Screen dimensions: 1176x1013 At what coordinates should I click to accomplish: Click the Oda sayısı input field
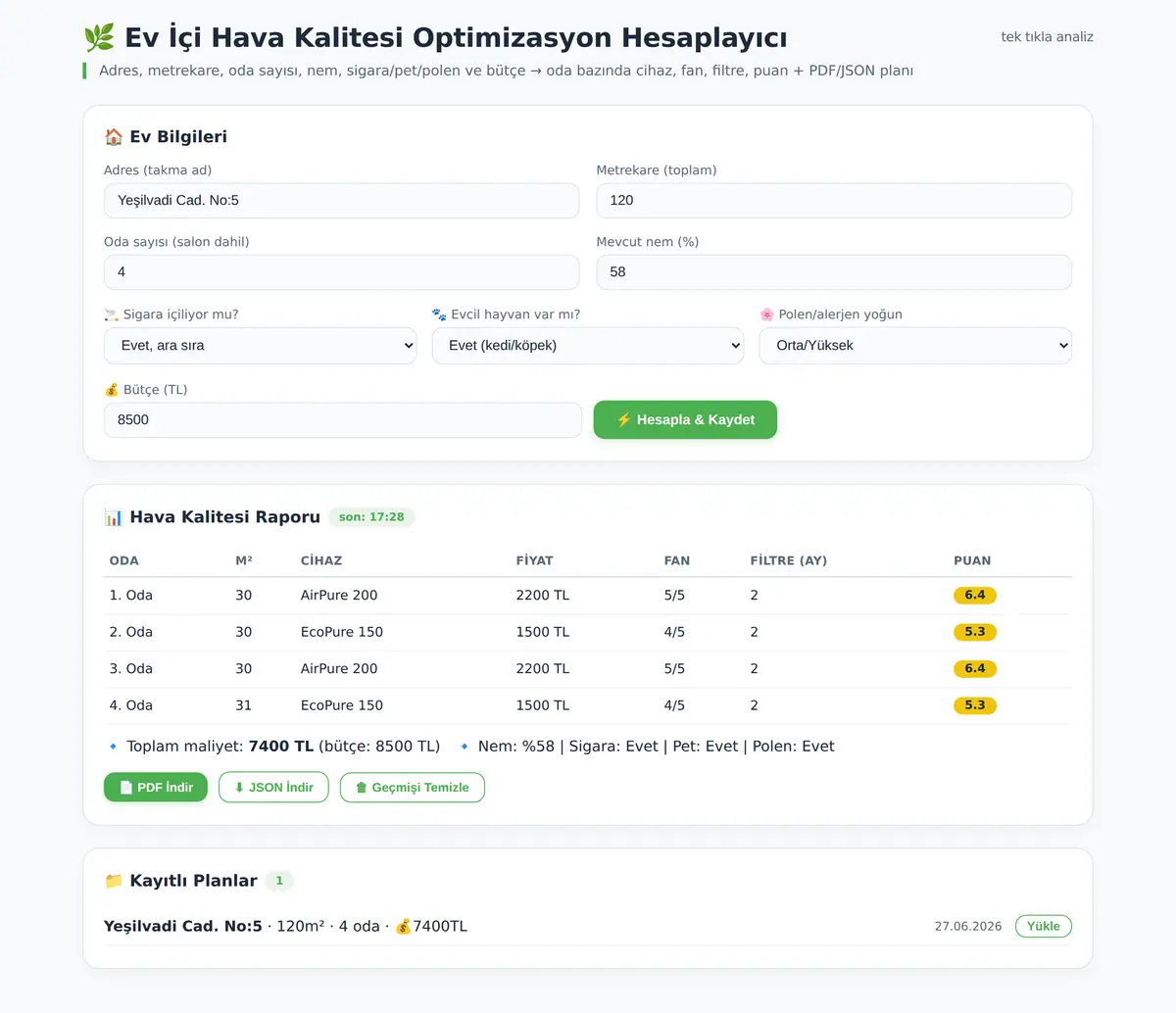coord(342,272)
